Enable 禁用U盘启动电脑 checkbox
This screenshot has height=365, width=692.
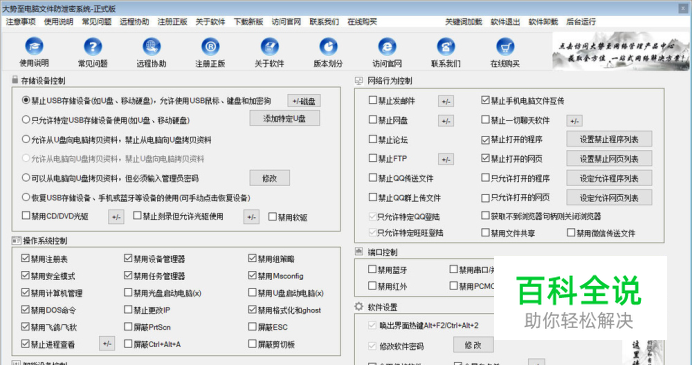(252, 292)
